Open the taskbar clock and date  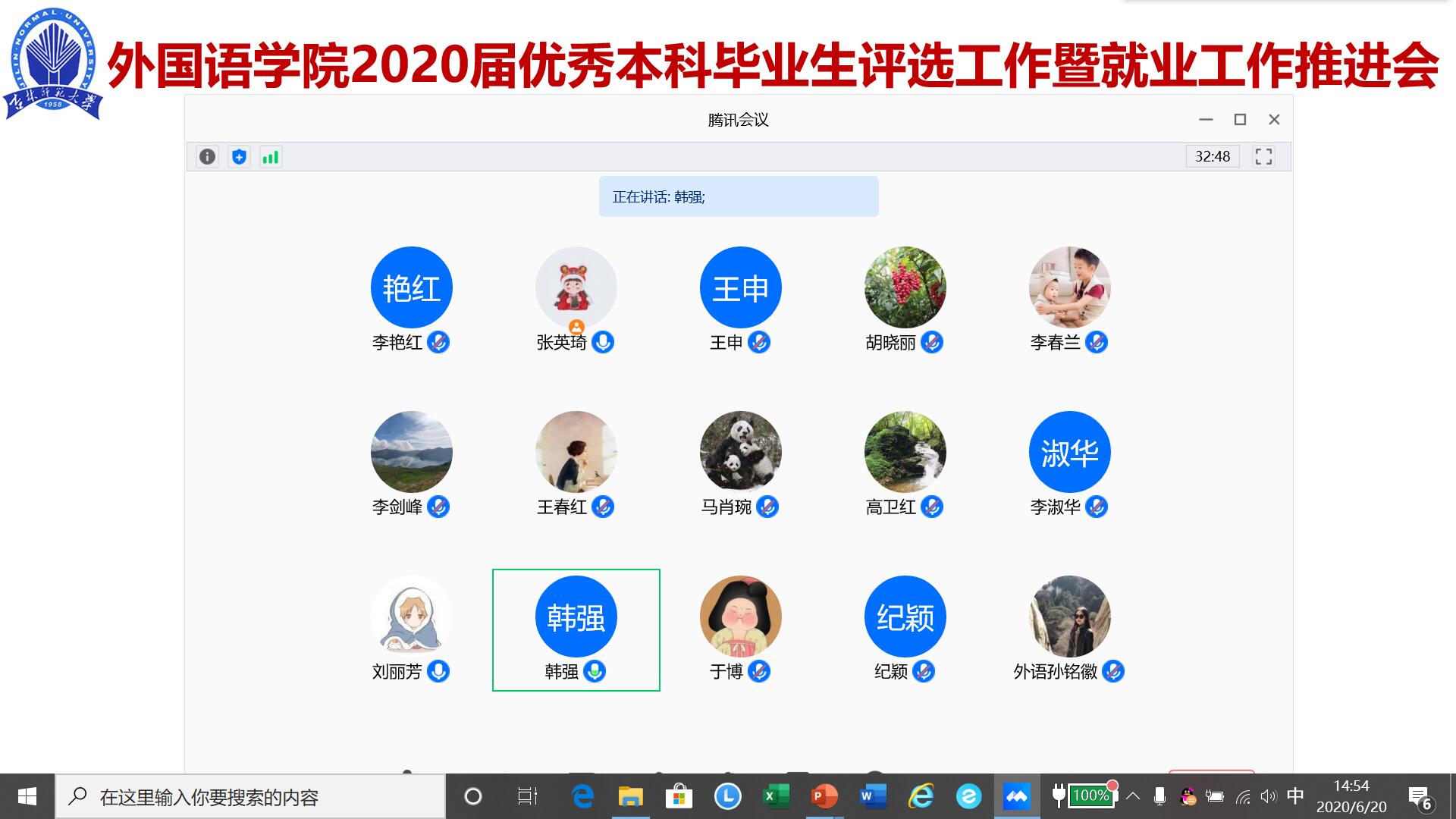point(1351,796)
